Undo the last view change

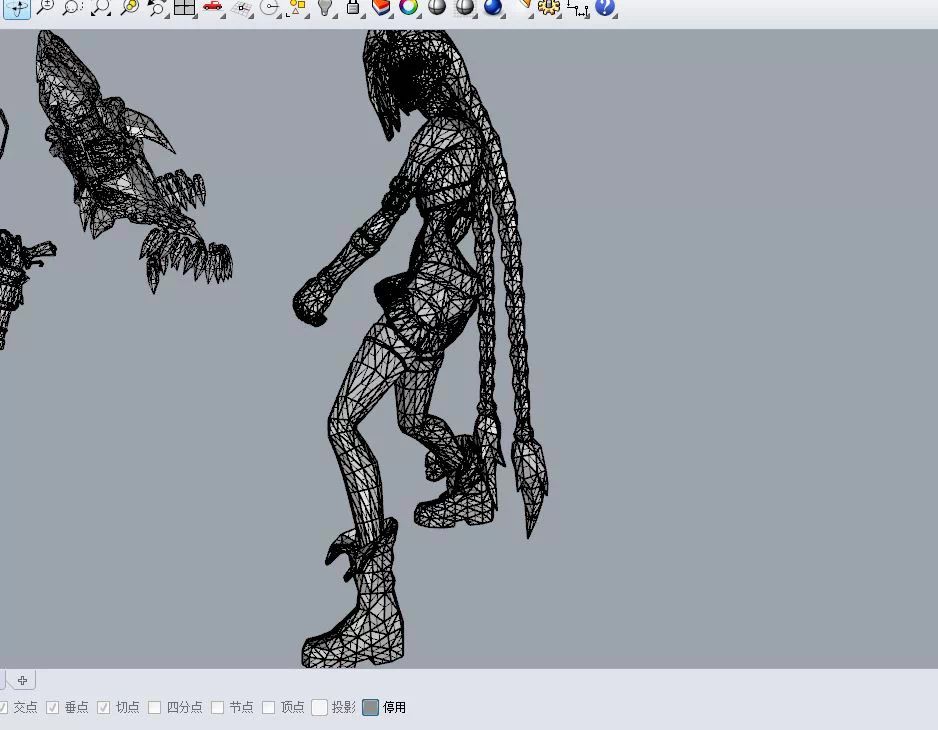click(x=157, y=7)
